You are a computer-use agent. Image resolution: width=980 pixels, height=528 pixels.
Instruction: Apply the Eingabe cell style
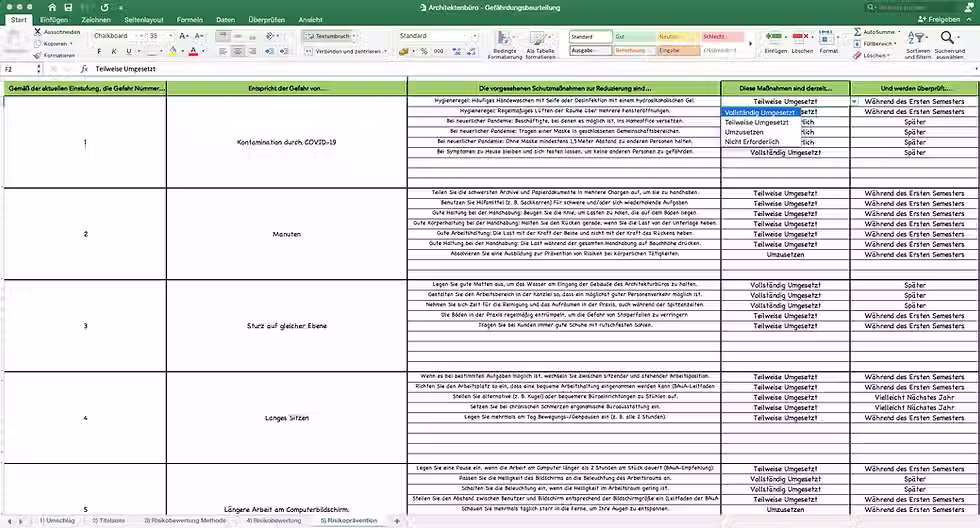(x=679, y=51)
